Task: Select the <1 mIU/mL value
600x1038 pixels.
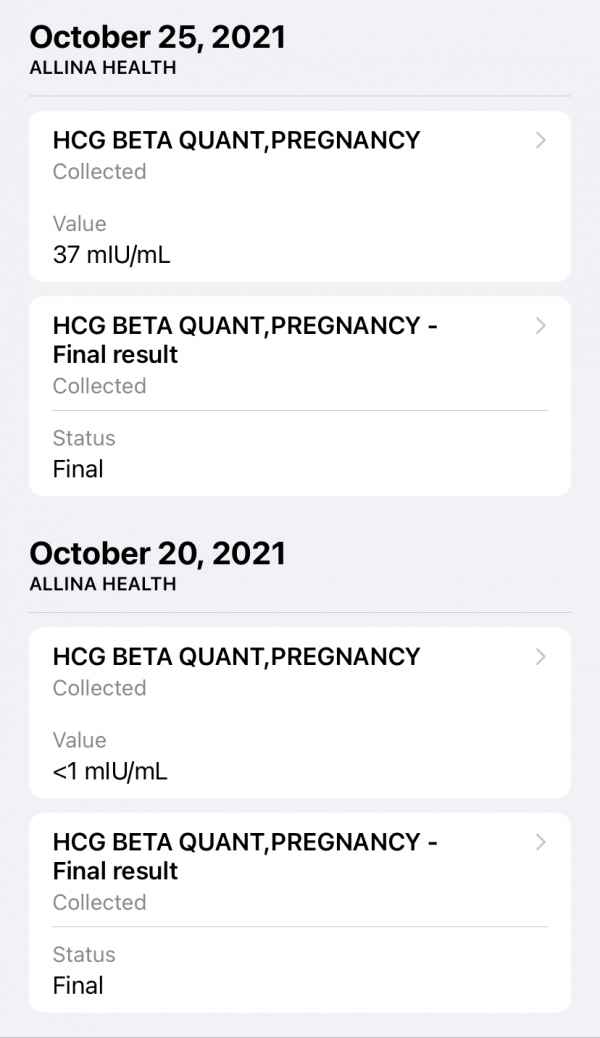Action: pyautogui.click(x=110, y=771)
